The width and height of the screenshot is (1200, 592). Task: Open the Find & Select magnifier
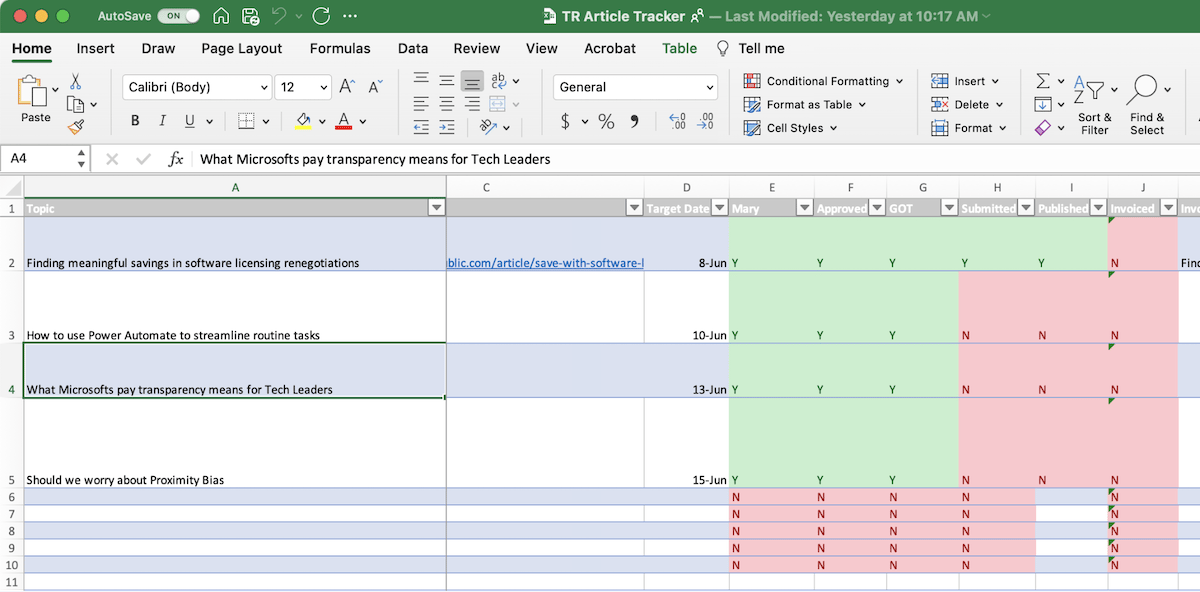click(1142, 90)
